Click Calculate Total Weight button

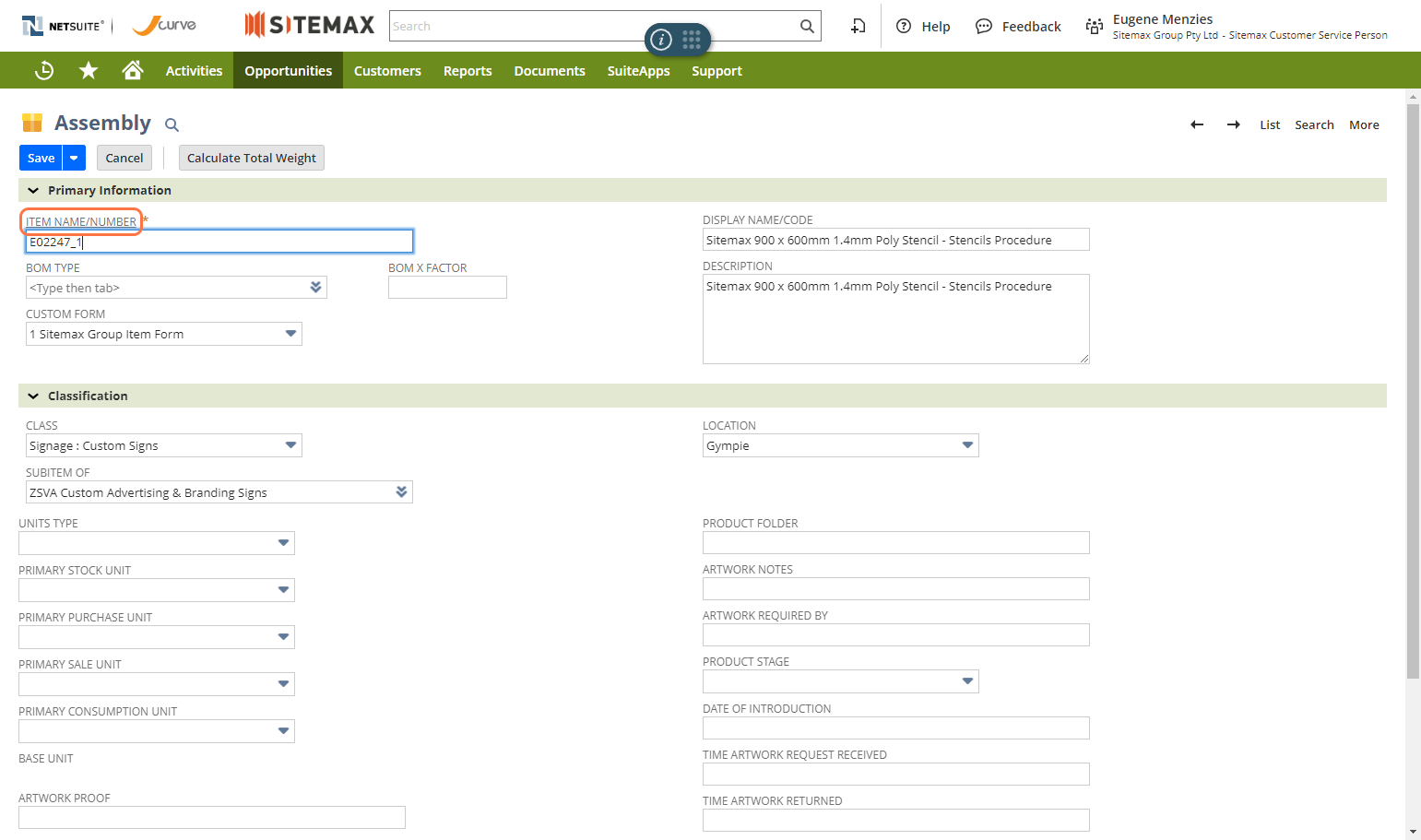(x=252, y=158)
